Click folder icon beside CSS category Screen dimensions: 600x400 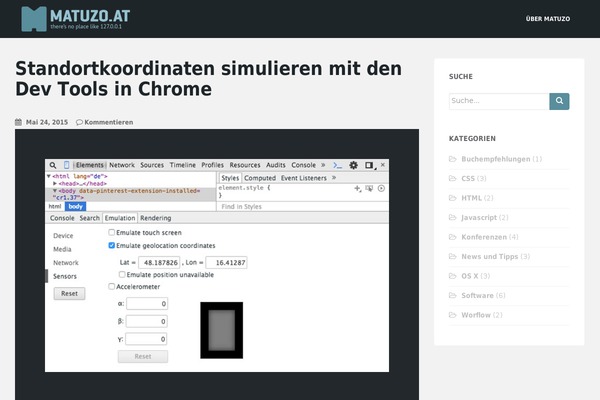tap(453, 178)
